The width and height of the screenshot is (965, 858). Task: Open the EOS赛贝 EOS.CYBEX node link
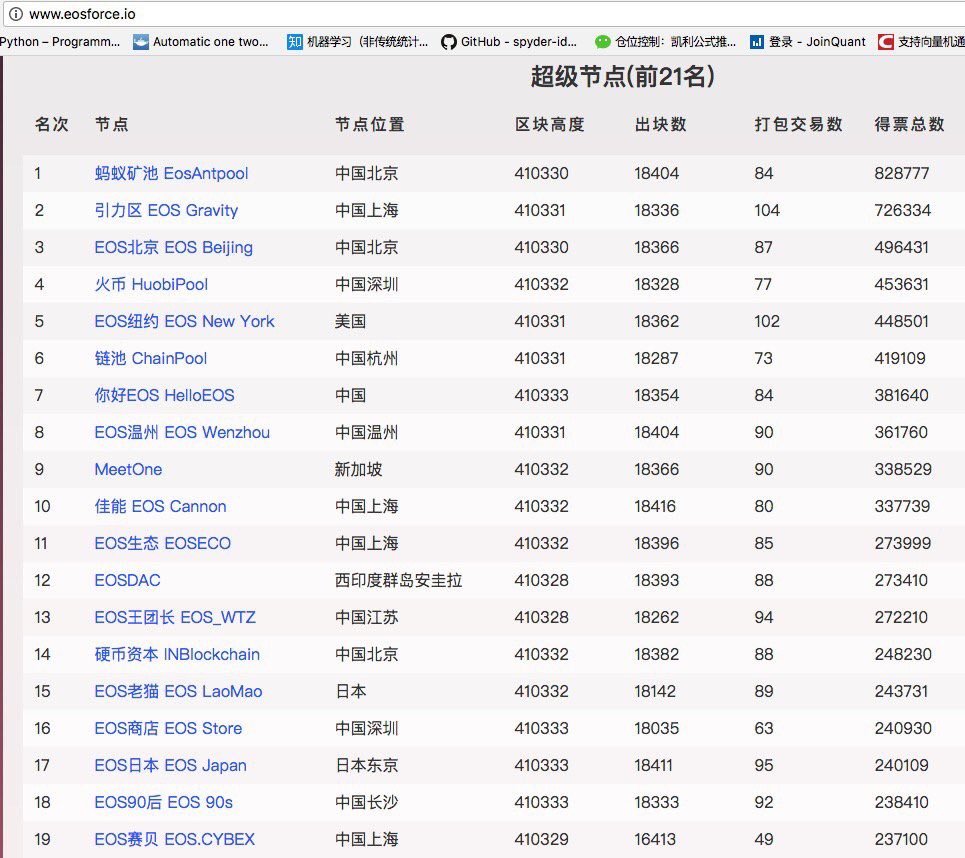pyautogui.click(x=174, y=839)
